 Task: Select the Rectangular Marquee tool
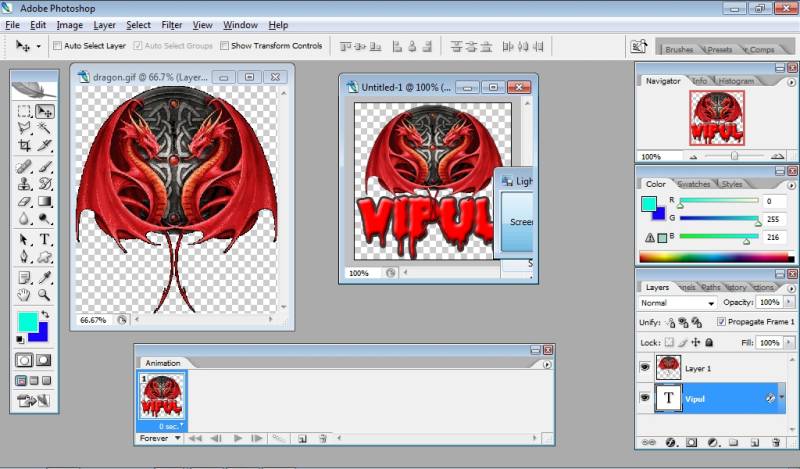tap(24, 111)
